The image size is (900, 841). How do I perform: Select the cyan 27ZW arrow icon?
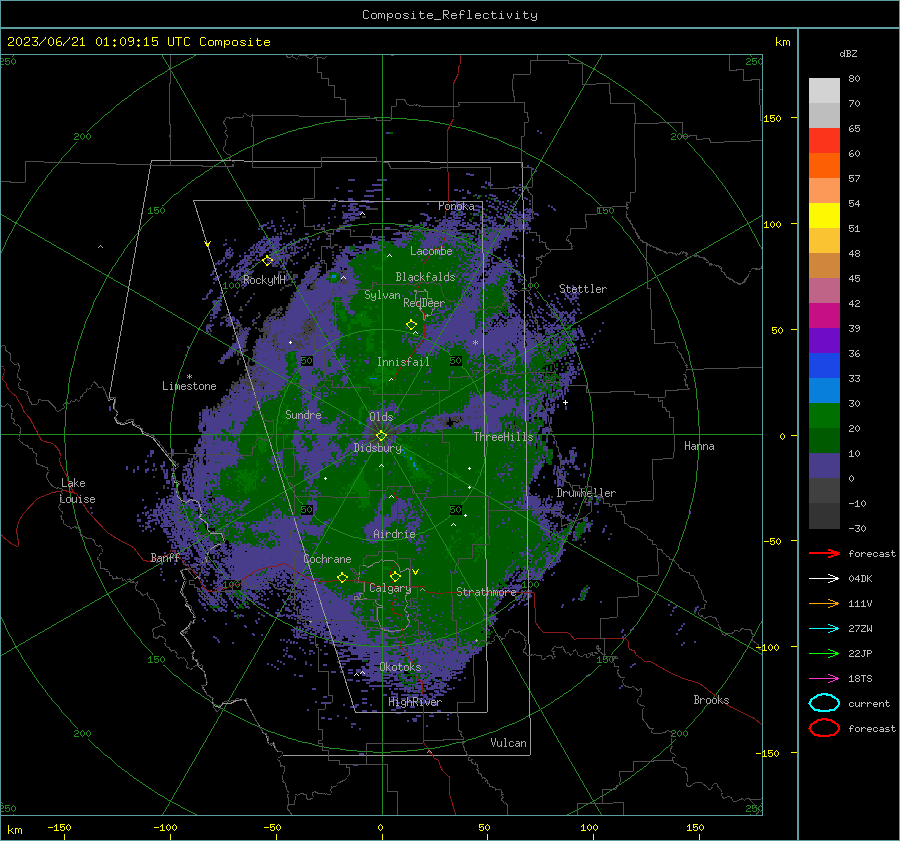[824, 629]
